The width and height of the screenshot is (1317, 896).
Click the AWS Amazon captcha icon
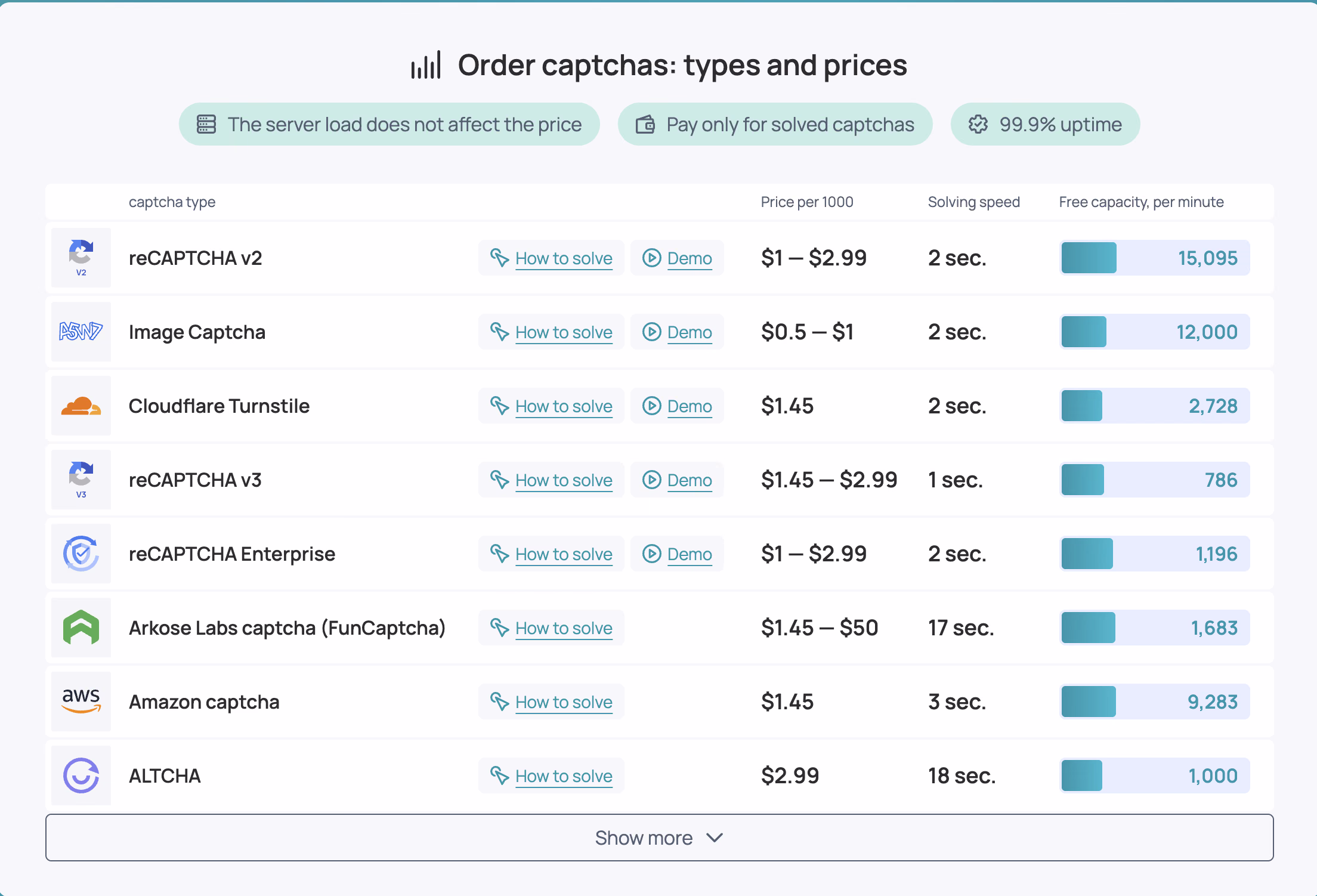(x=81, y=702)
